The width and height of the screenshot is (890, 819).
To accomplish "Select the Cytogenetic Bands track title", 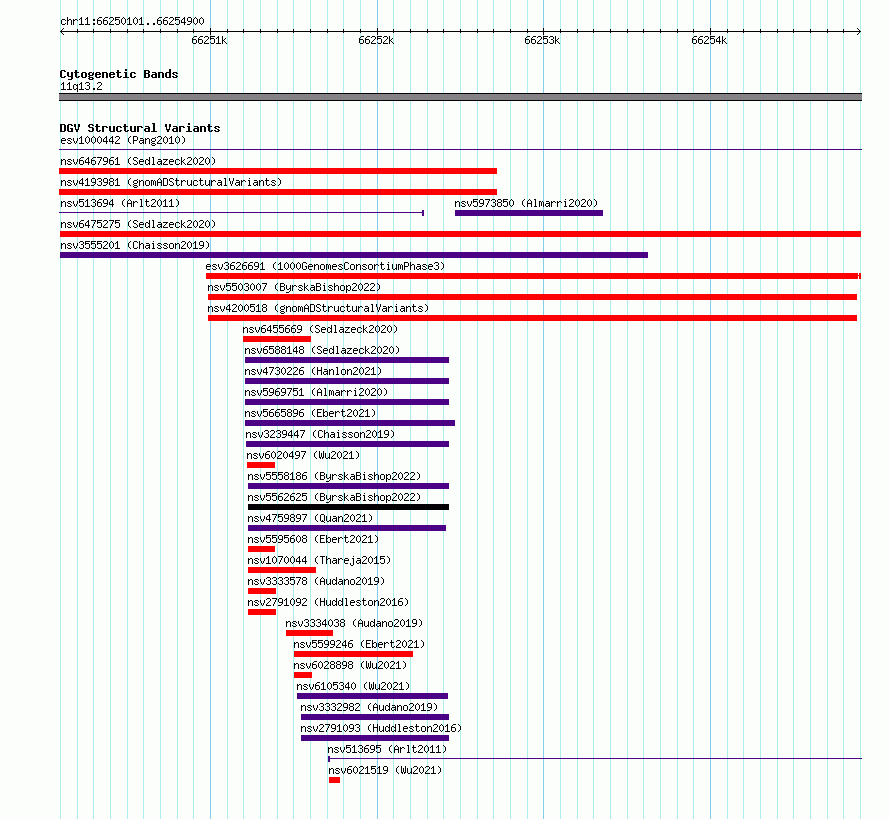I will pyautogui.click(x=119, y=74).
